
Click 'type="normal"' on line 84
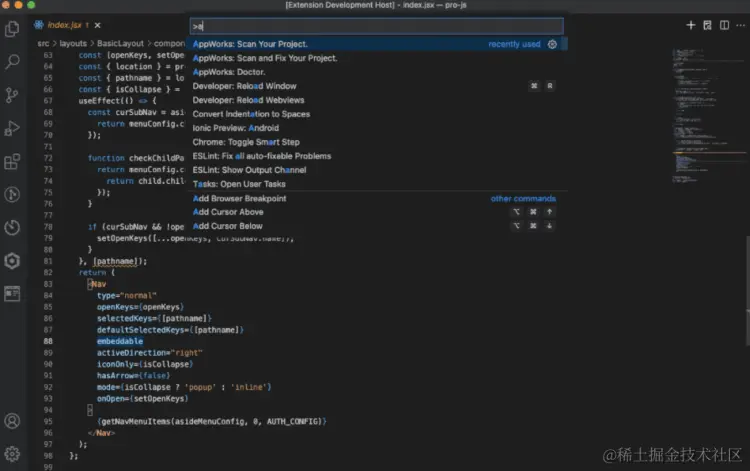tap(126, 296)
